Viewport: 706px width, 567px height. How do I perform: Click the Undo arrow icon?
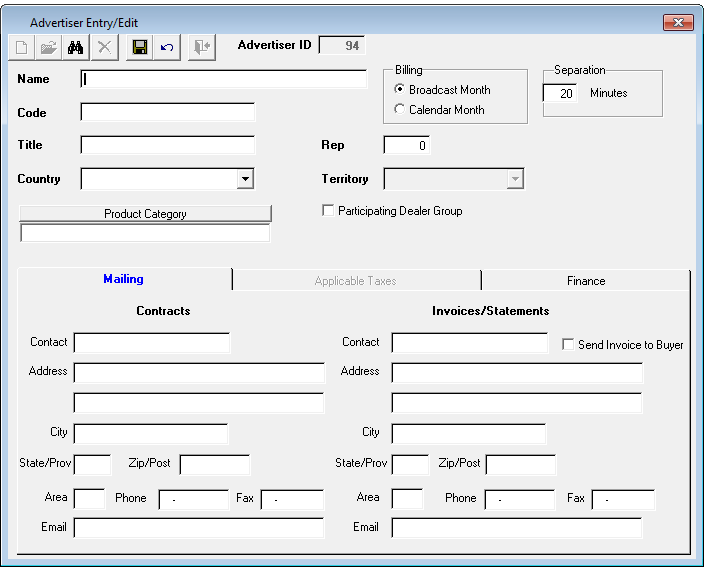click(167, 47)
